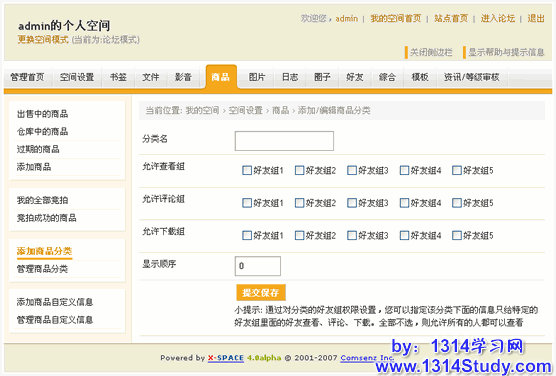Open 管理商品自定义信息 sidebar link
Viewport: 556px width, 376px height.
(55, 320)
